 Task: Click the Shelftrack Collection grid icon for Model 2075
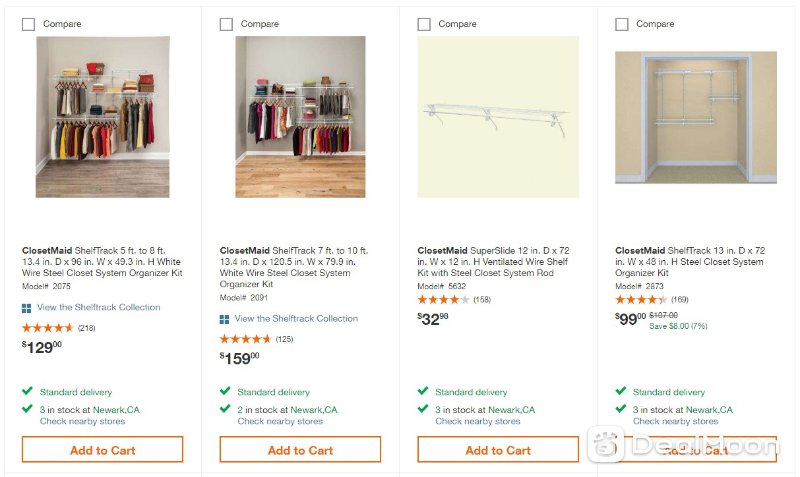click(x=27, y=308)
